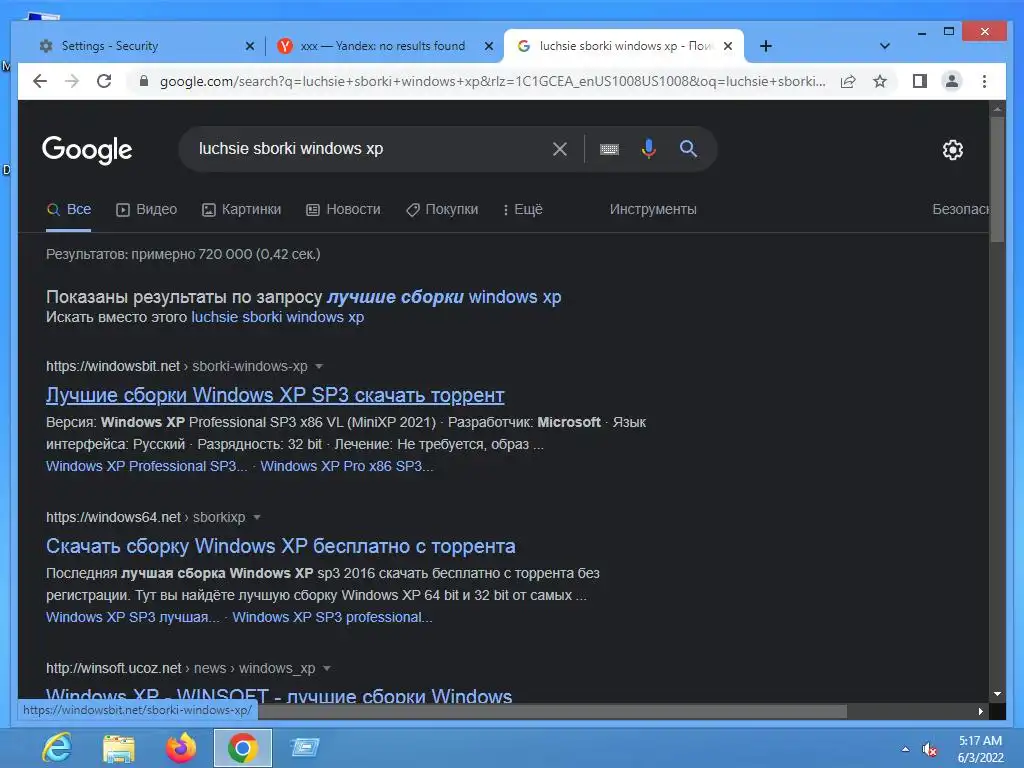Go back to the previous page
The height and width of the screenshot is (768, 1024).
pos(40,81)
